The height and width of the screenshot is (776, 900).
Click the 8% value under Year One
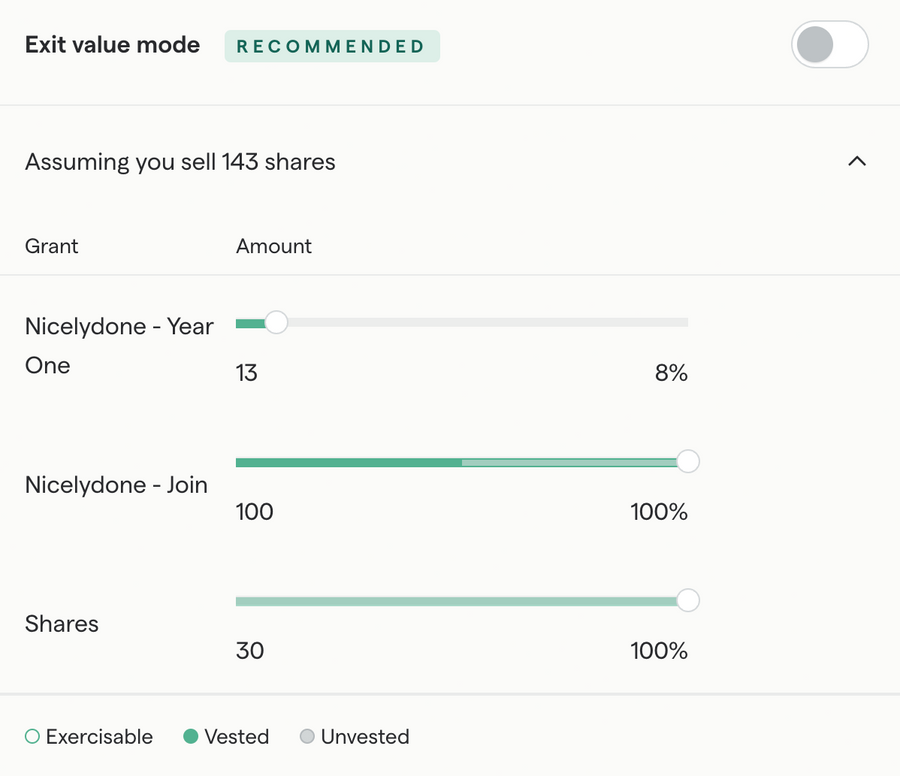point(671,373)
